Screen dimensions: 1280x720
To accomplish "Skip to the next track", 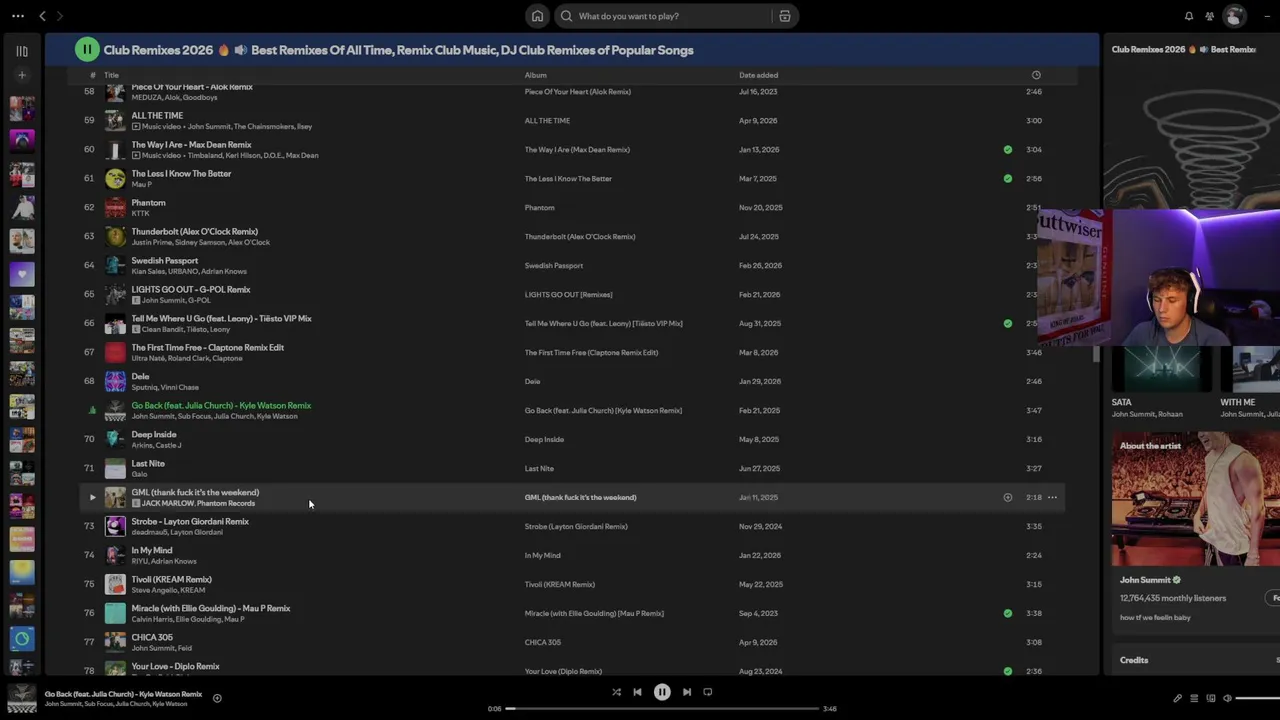I will pos(687,692).
